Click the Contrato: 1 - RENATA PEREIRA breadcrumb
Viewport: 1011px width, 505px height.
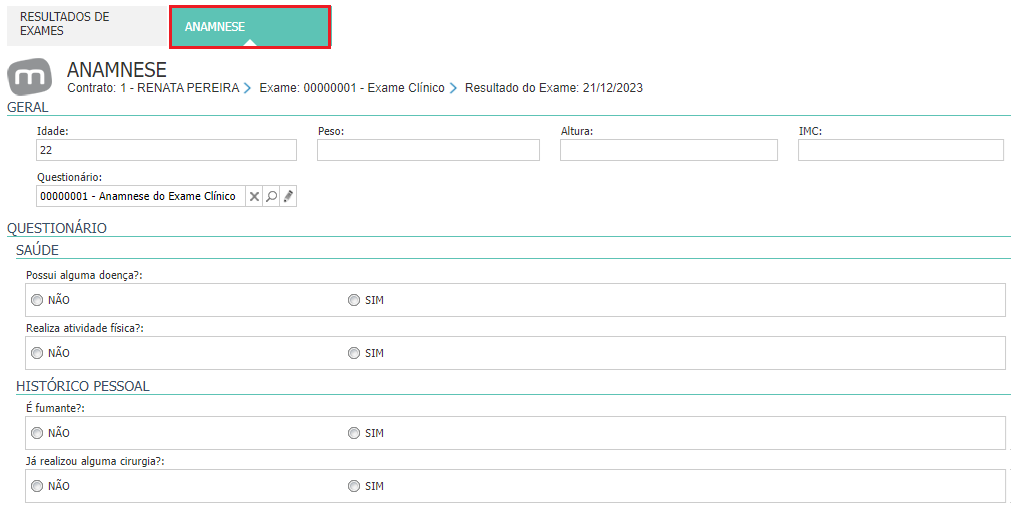click(x=153, y=88)
